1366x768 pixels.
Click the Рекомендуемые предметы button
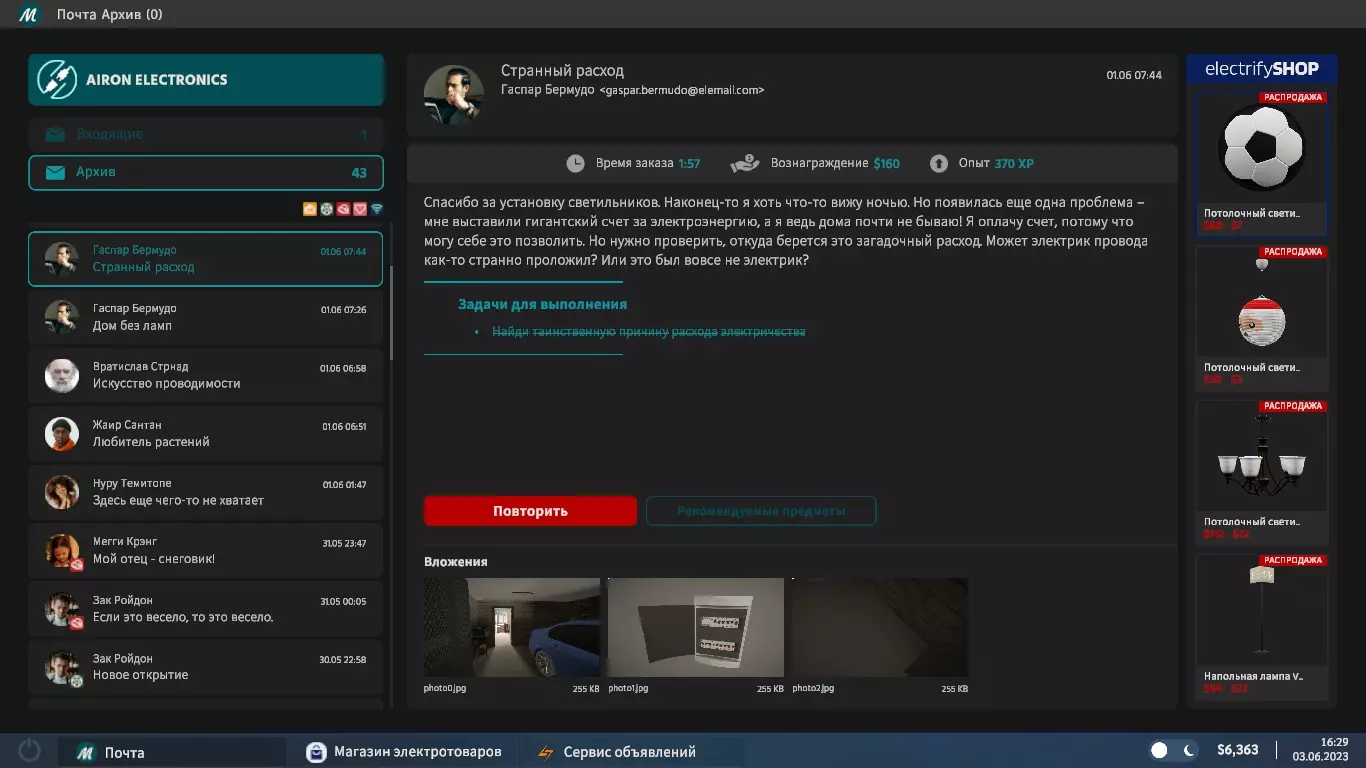[761, 511]
